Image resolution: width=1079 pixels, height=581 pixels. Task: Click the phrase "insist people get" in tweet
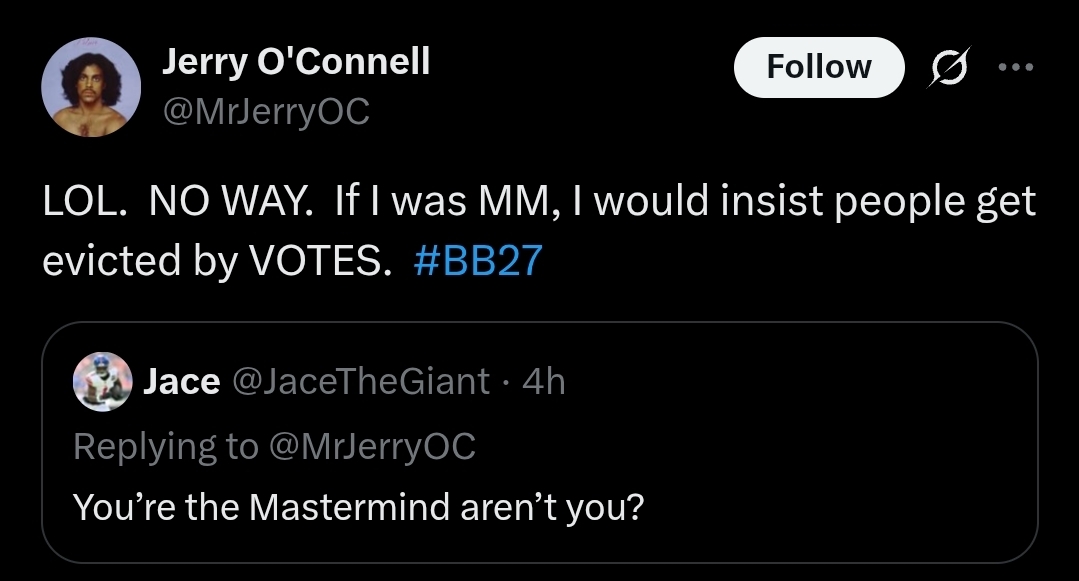(x=868, y=203)
